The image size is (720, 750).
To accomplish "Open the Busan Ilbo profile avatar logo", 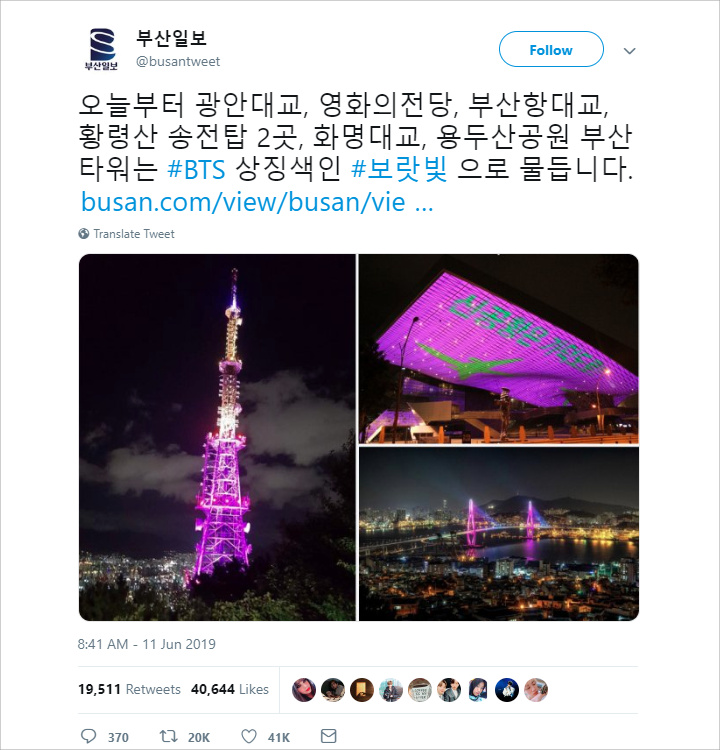I will (x=101, y=49).
